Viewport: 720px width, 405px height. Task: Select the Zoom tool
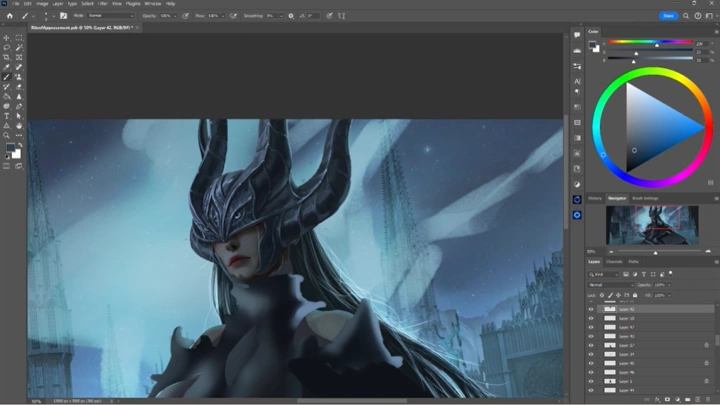(x=6, y=135)
